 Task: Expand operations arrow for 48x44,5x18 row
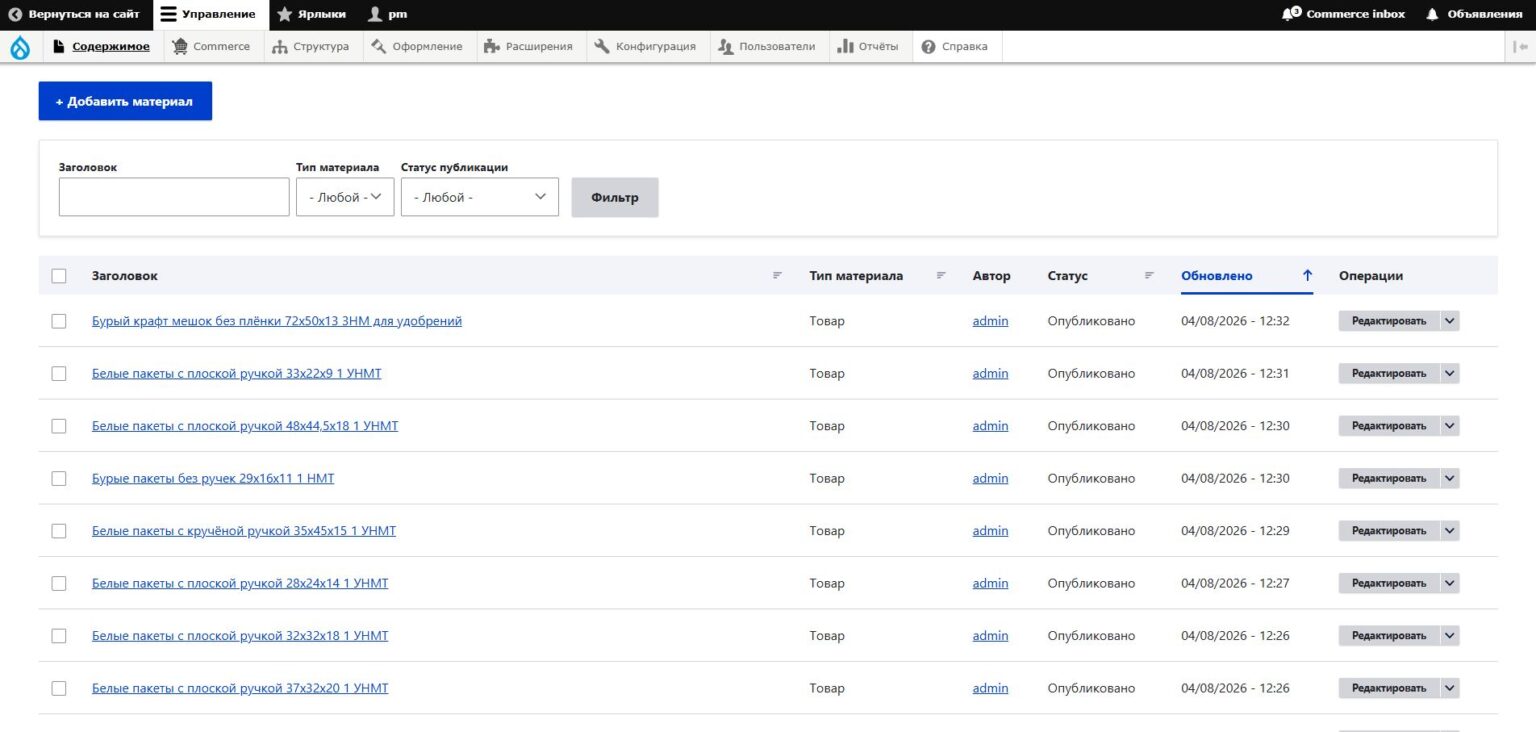point(1450,426)
